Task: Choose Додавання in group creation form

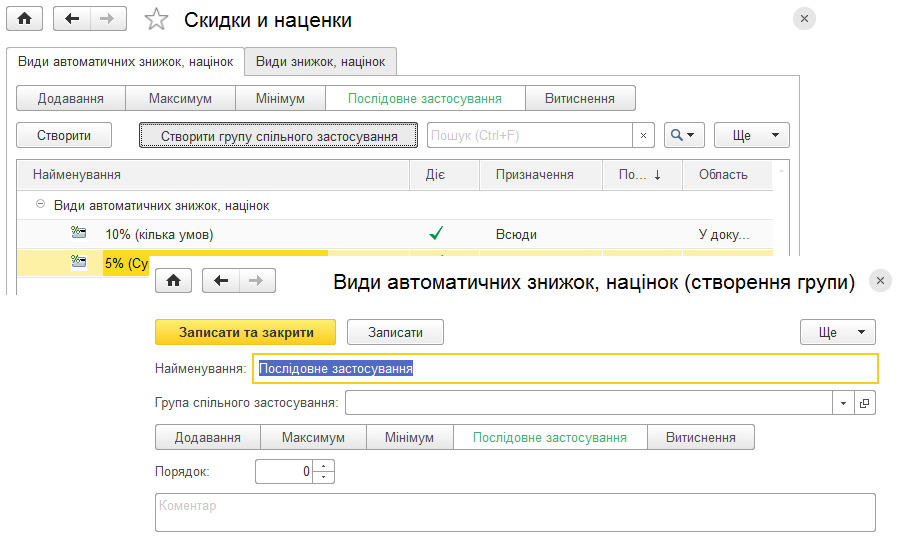Action: (x=208, y=437)
